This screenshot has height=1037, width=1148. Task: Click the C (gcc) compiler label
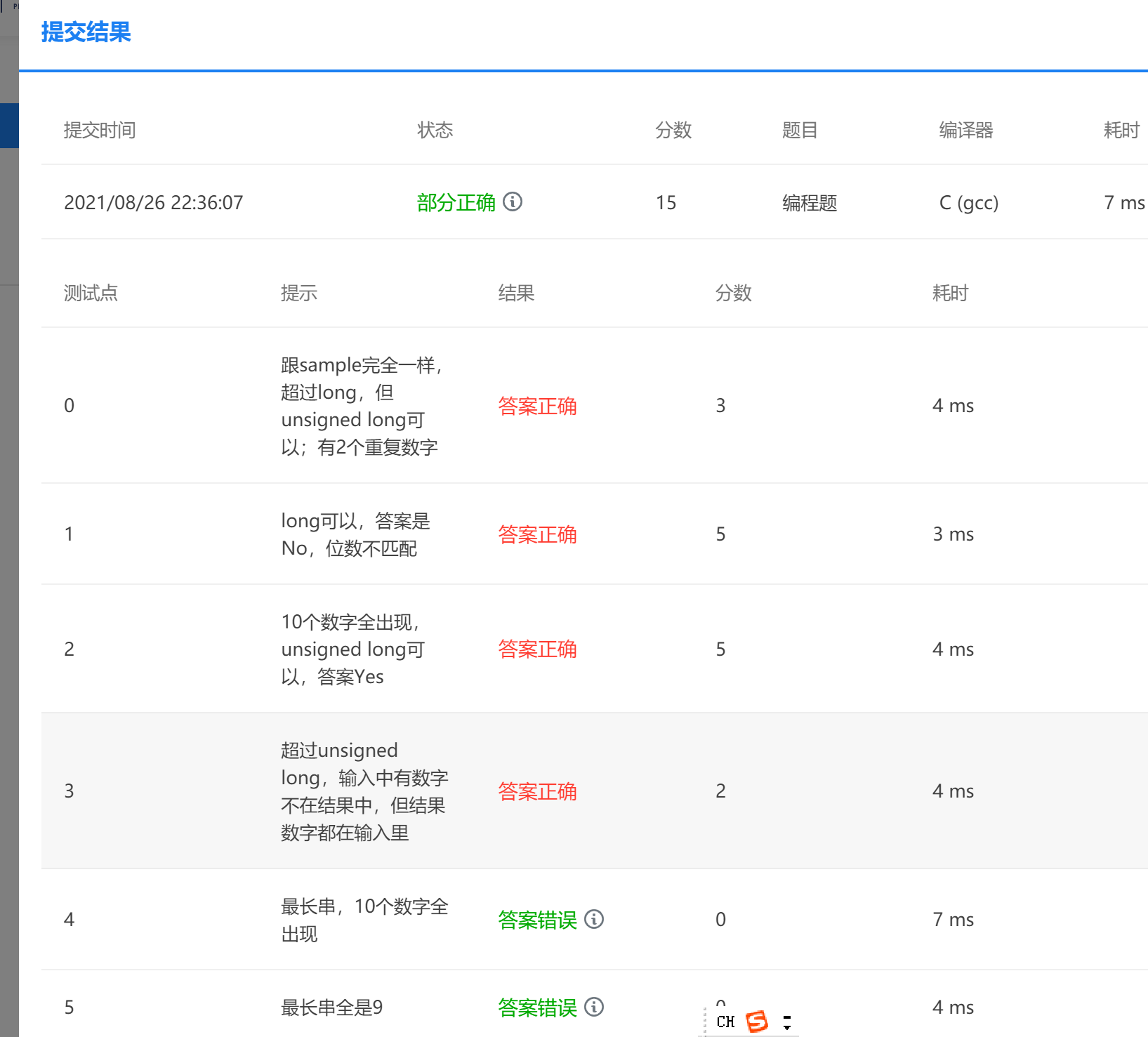click(x=968, y=202)
